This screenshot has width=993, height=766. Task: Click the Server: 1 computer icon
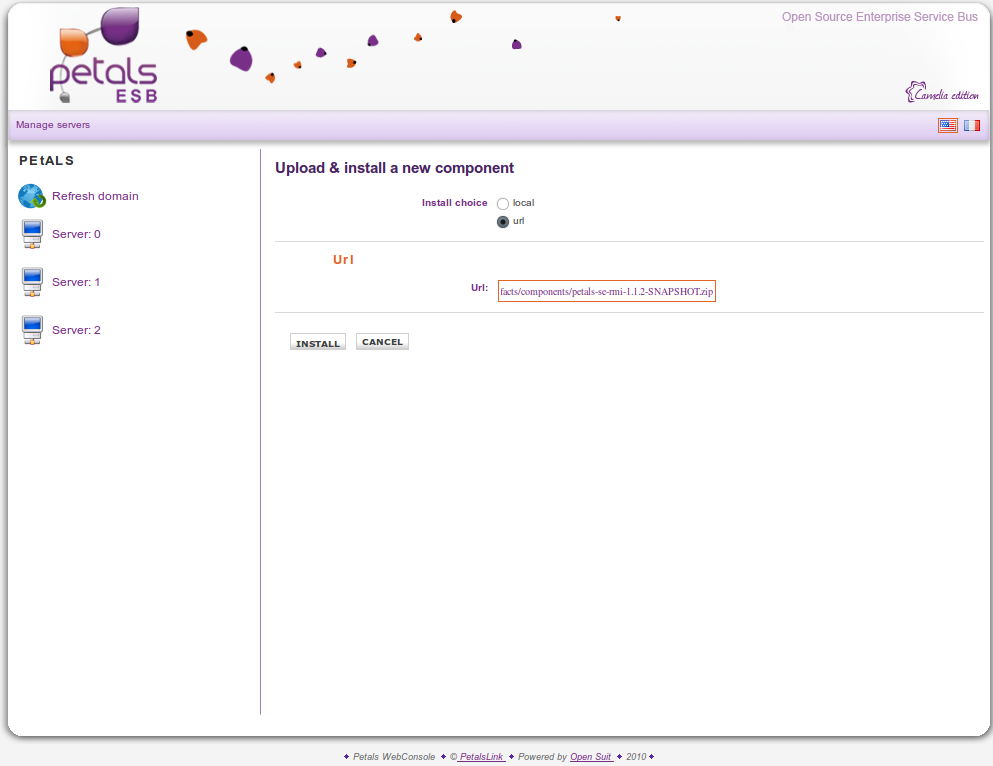(32, 282)
